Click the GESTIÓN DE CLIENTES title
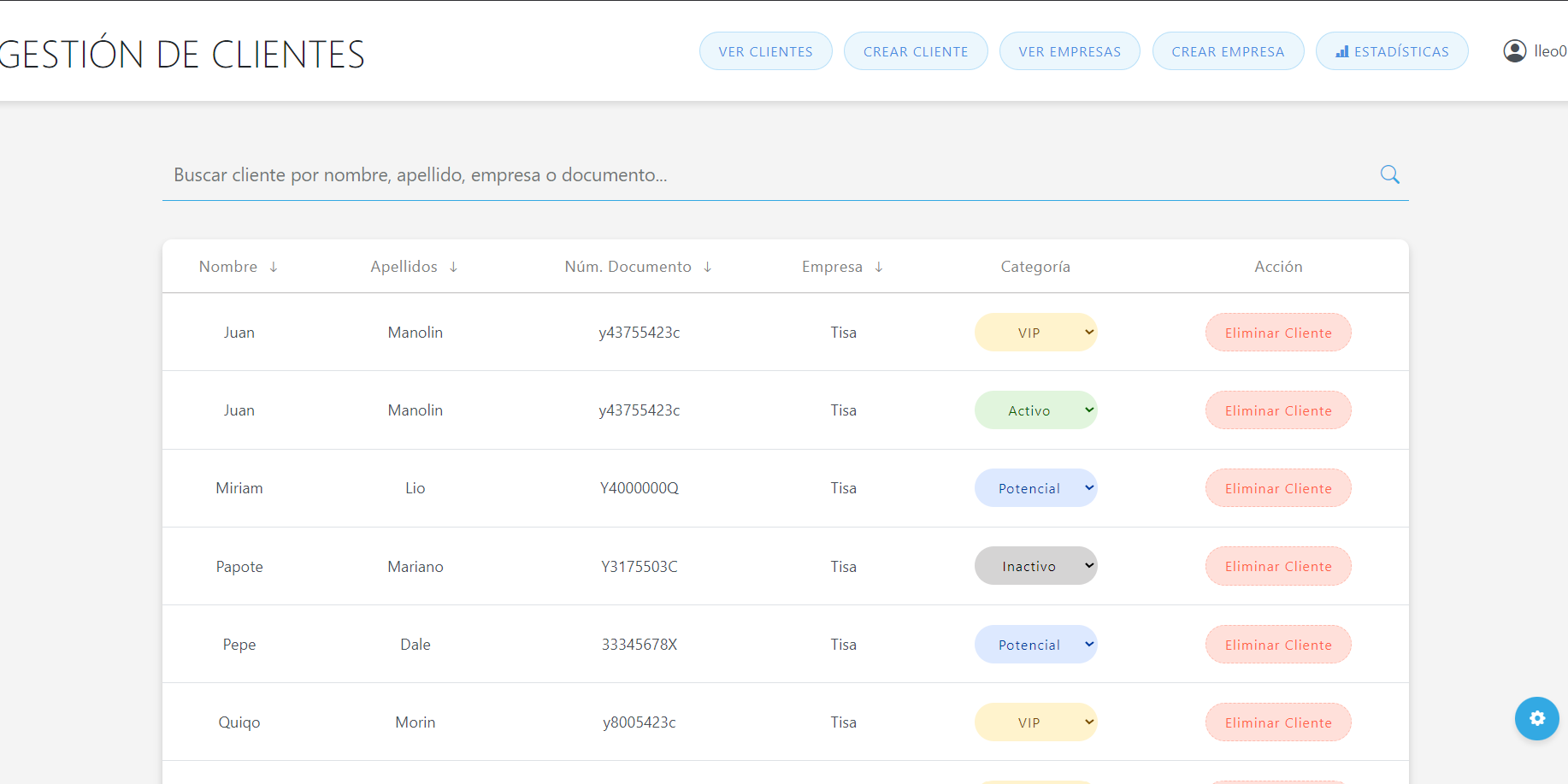The image size is (1568, 784). [x=182, y=54]
